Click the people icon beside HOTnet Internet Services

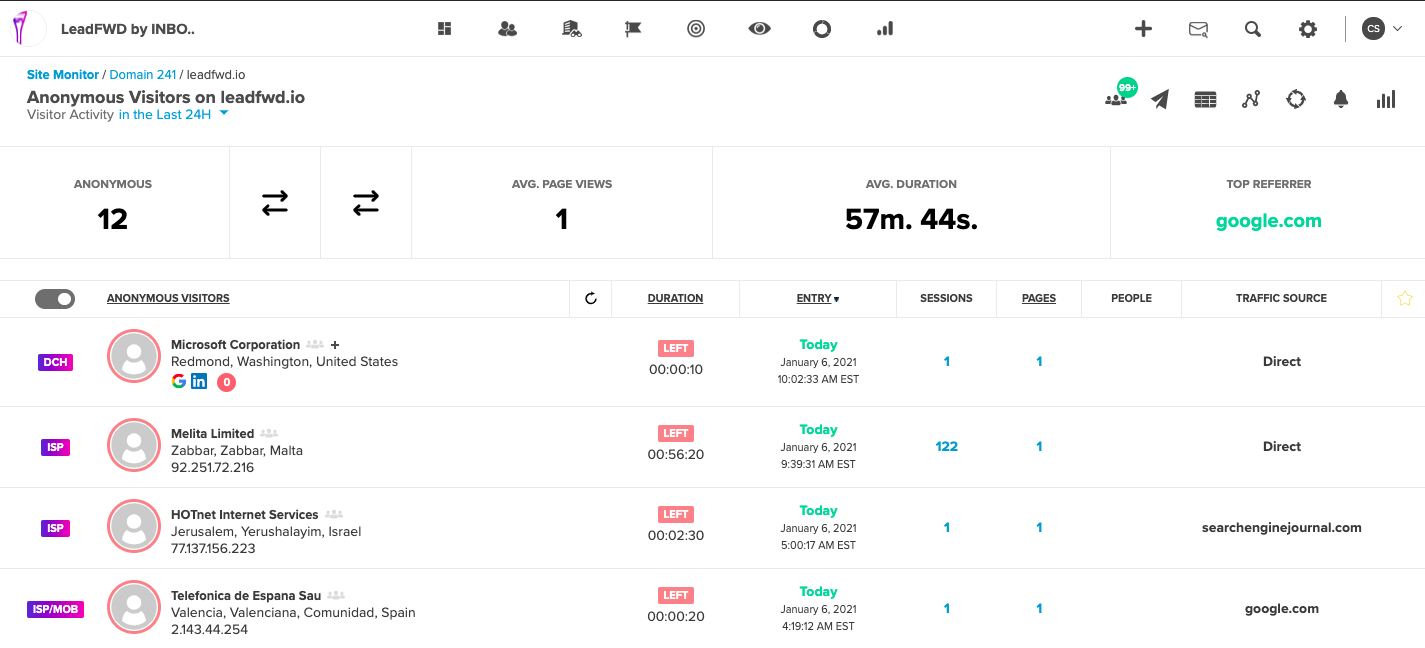(334, 515)
